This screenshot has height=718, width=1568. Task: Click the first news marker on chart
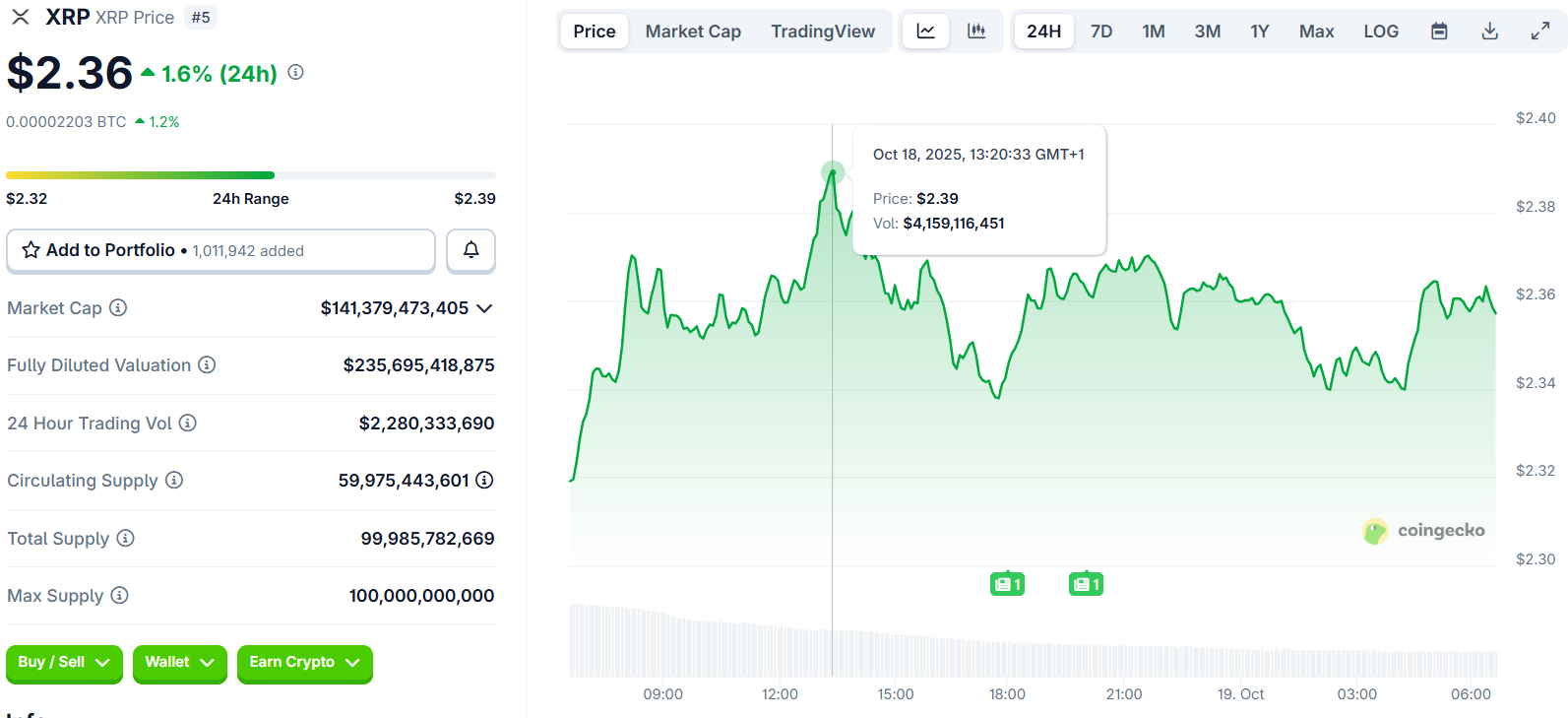click(x=1007, y=584)
